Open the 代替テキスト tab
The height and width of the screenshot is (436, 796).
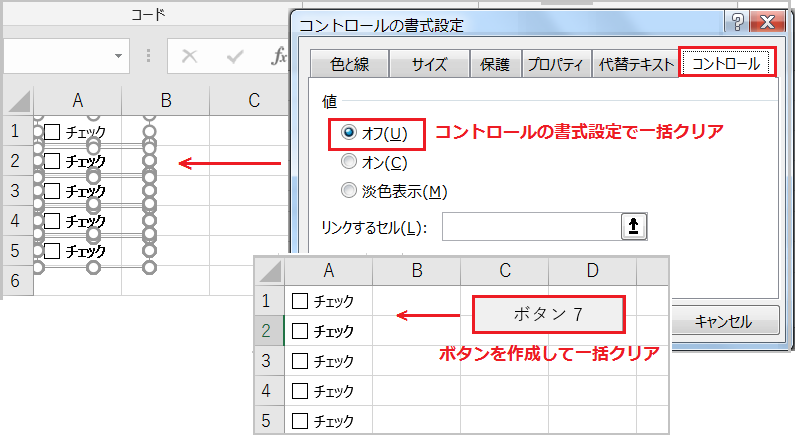635,65
